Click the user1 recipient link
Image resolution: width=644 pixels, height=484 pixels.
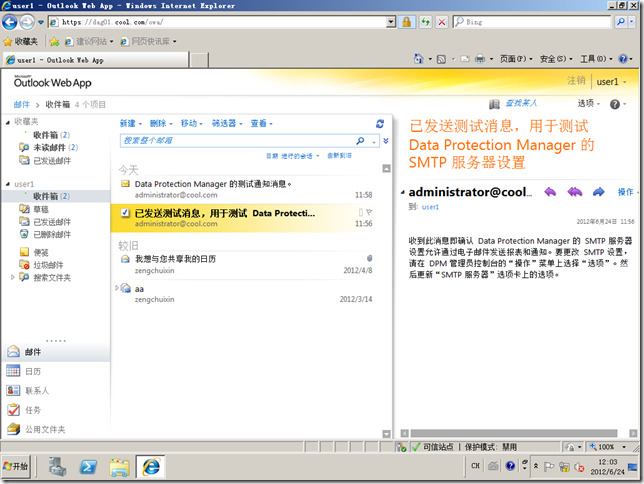[430, 207]
